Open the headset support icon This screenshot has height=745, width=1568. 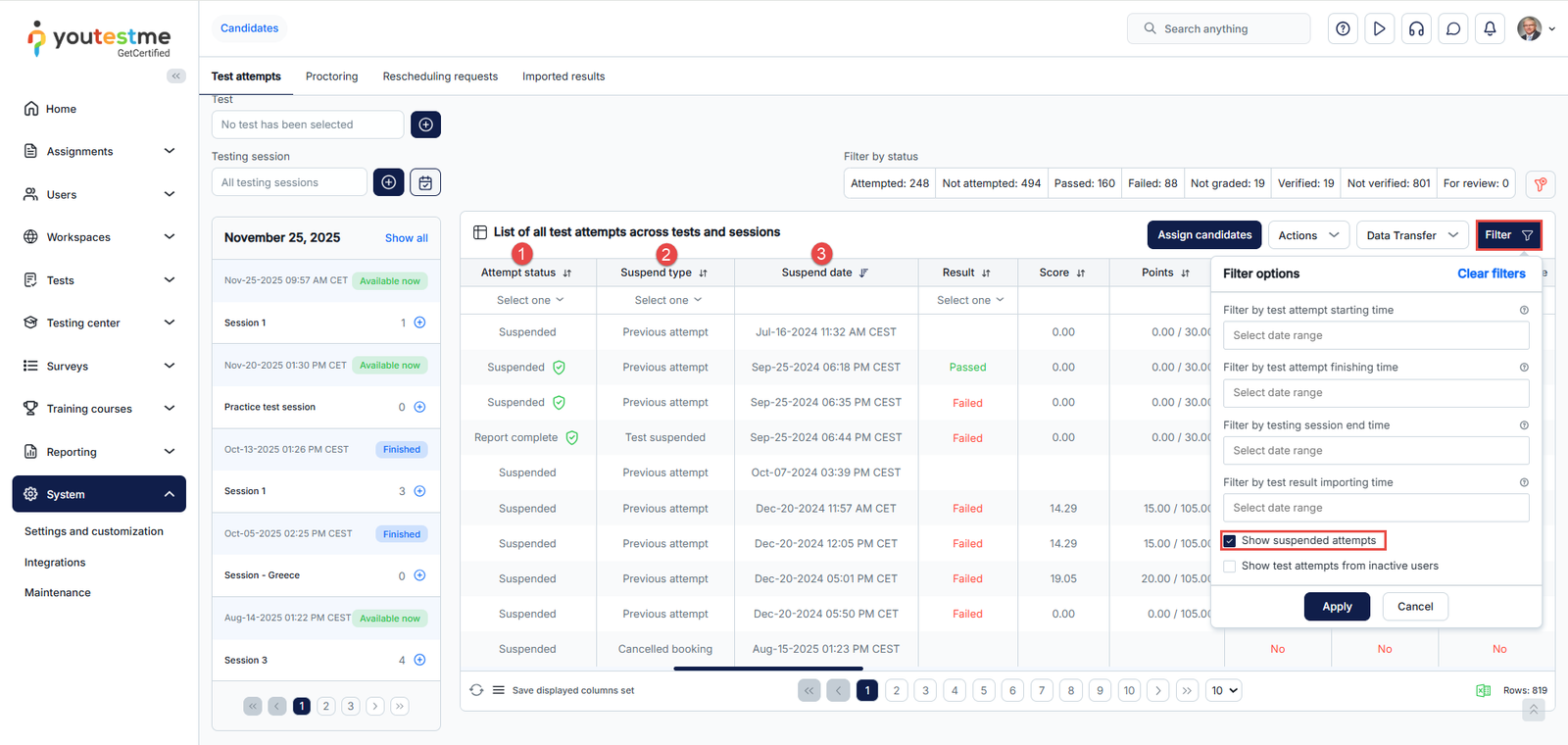pyautogui.click(x=1416, y=28)
